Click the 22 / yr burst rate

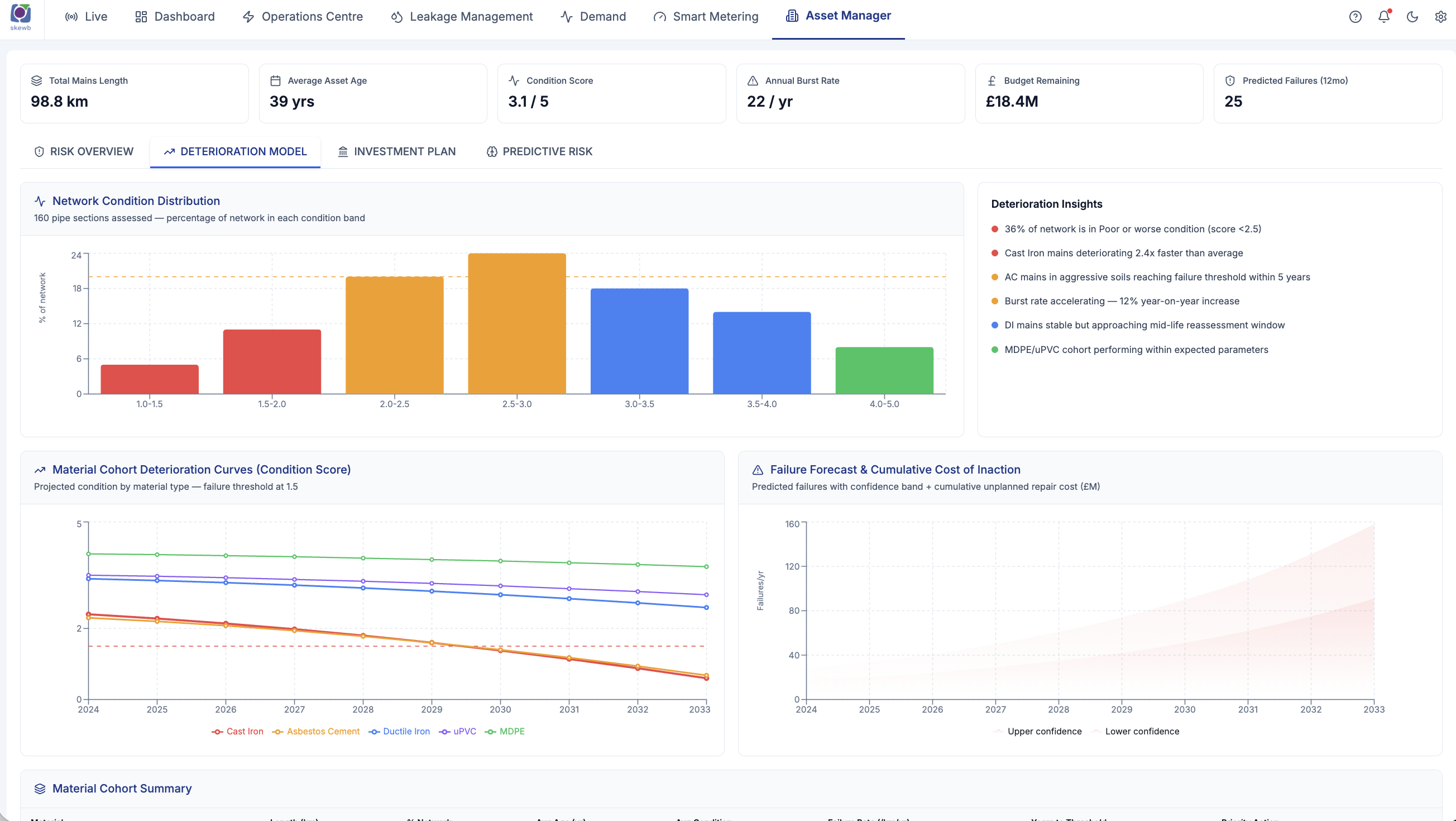pyautogui.click(x=770, y=102)
